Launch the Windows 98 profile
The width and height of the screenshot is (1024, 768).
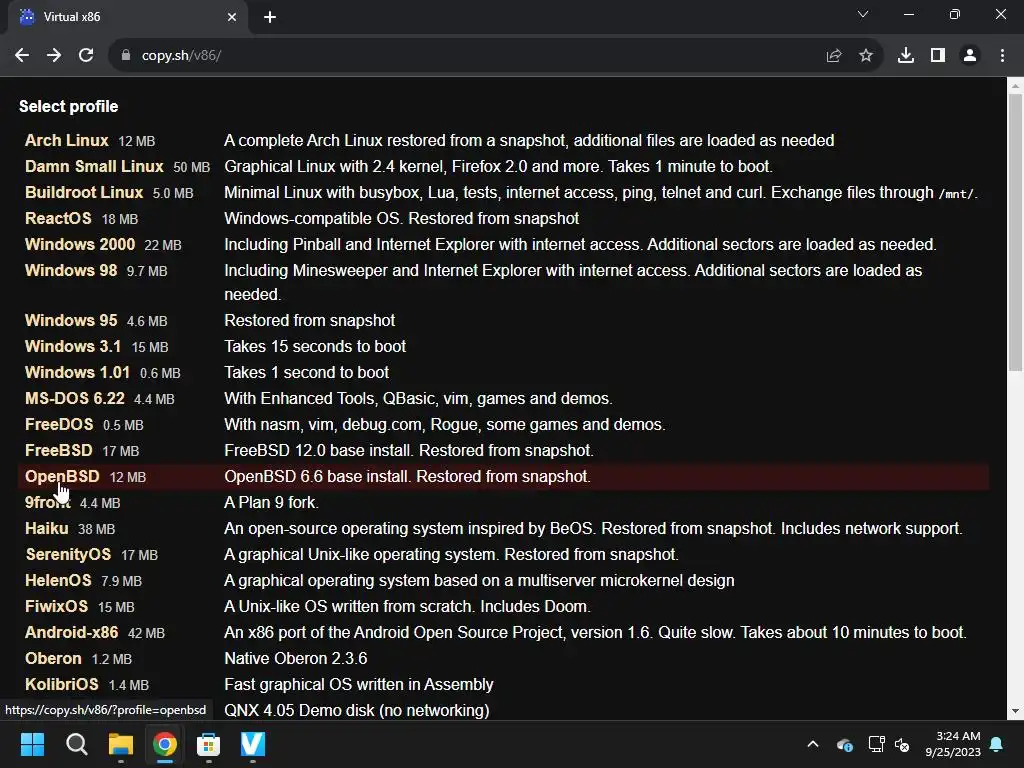coord(71,270)
